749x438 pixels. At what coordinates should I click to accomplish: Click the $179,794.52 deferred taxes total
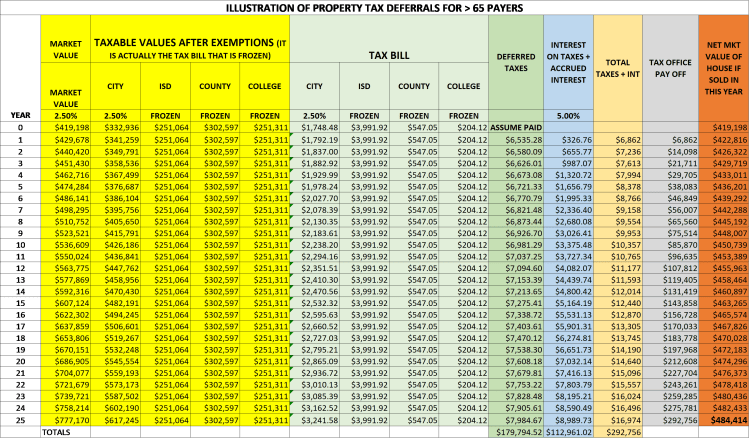tap(518, 431)
